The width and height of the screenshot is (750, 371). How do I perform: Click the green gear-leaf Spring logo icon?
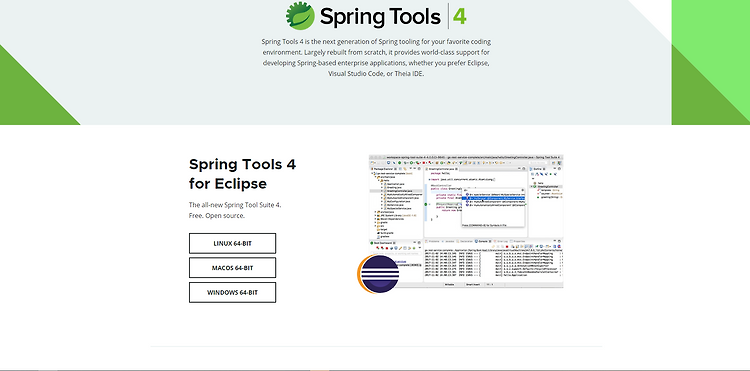(300, 16)
